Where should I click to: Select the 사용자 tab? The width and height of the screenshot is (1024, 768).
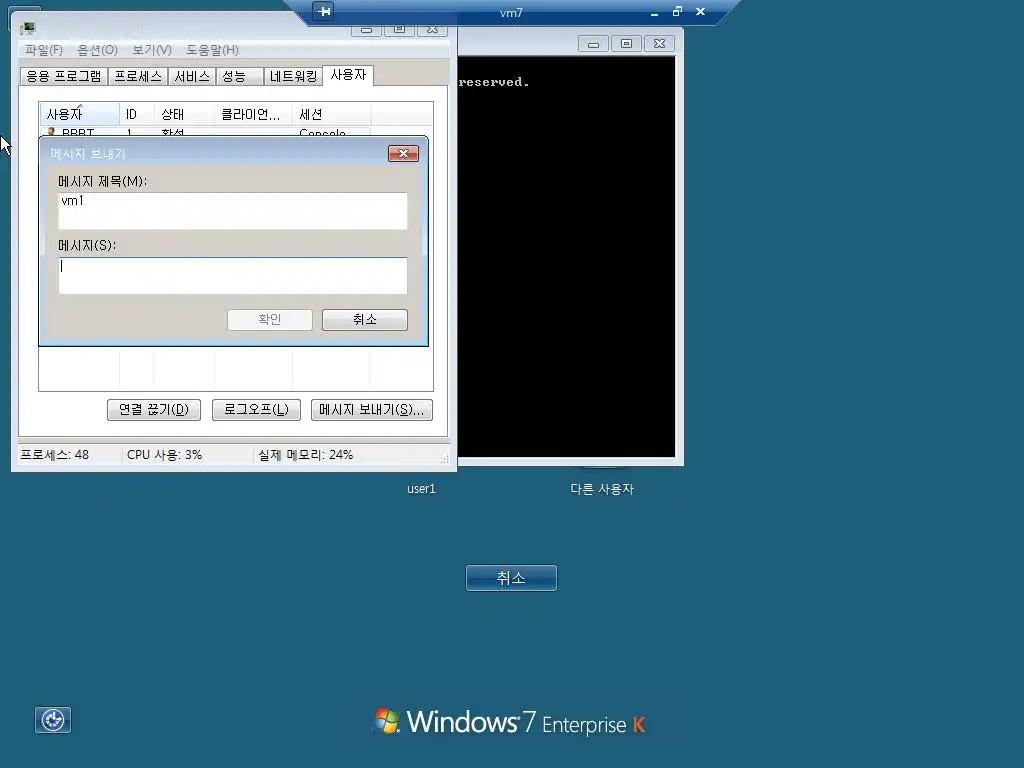(x=348, y=75)
